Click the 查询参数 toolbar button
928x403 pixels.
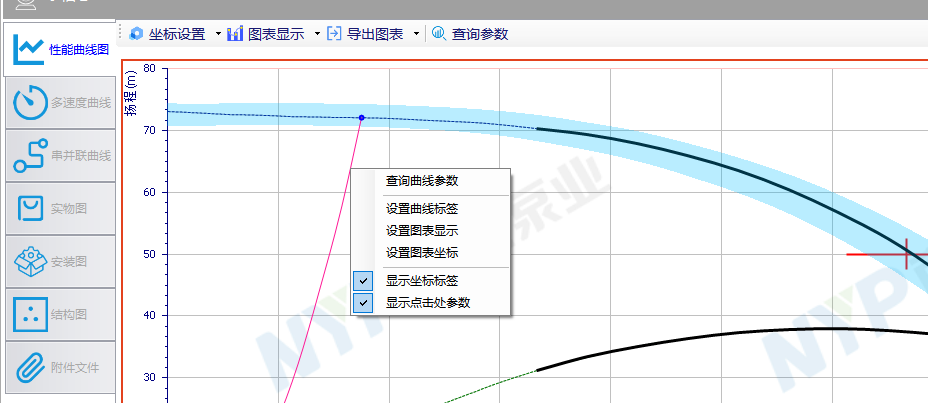click(x=470, y=34)
